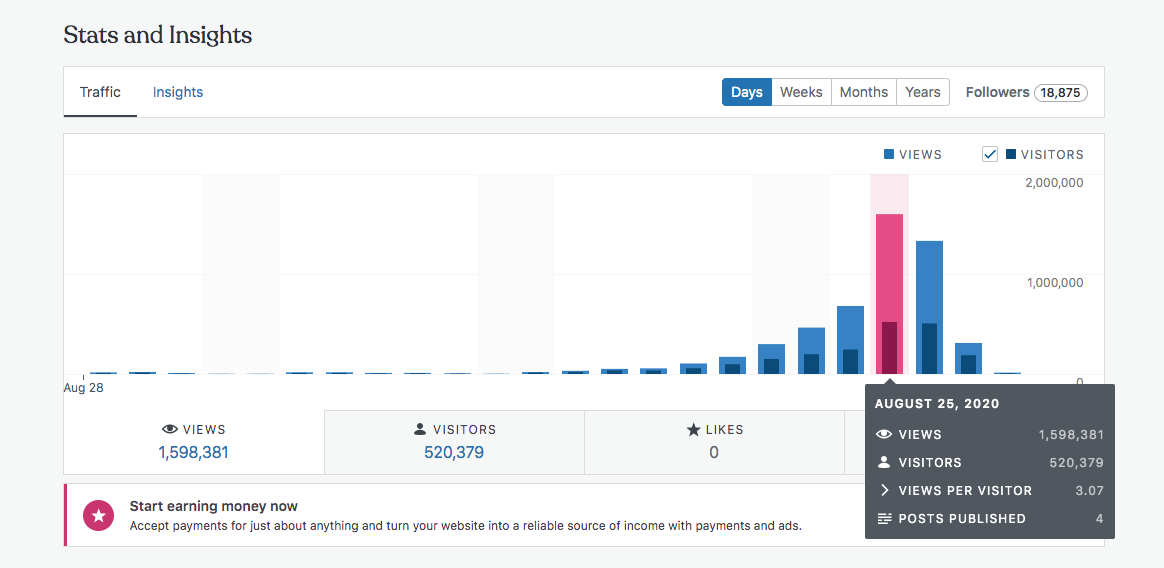Select the Days period button
The height and width of the screenshot is (568, 1164).
tap(746, 92)
